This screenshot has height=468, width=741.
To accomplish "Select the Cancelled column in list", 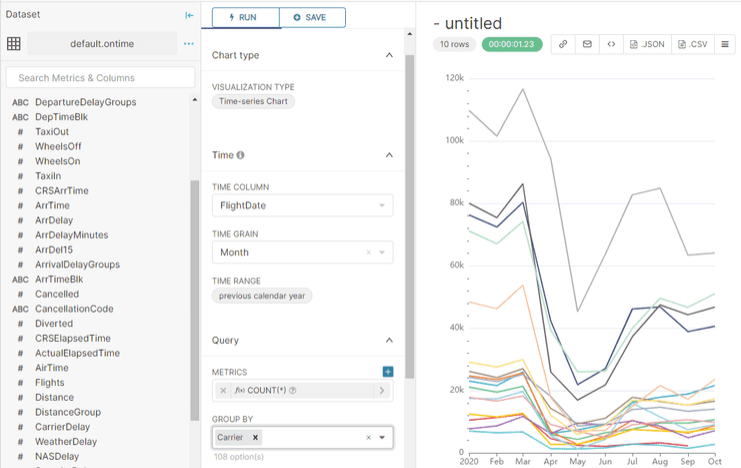I will tap(57, 294).
